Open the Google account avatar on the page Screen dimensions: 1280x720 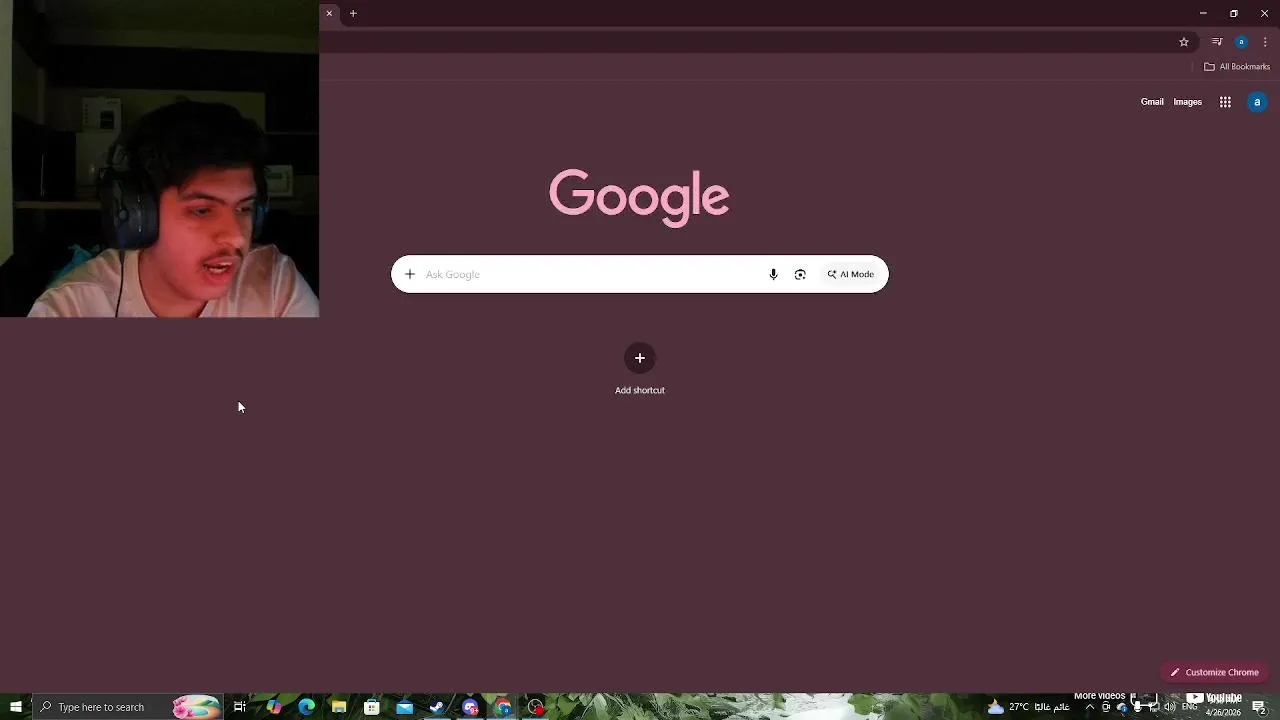(1257, 102)
